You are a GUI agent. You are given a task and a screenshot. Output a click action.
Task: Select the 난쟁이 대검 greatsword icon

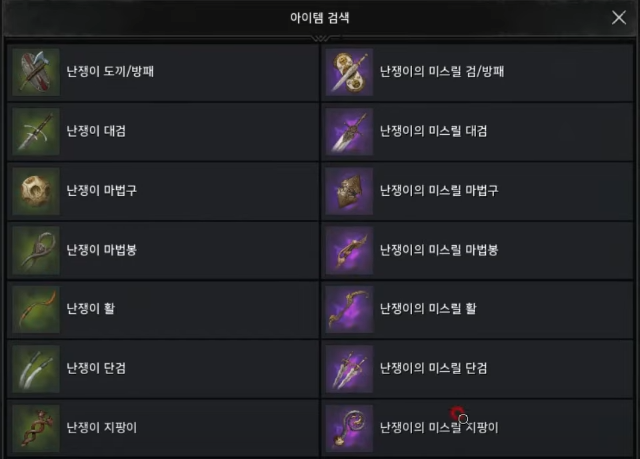tap(36, 132)
